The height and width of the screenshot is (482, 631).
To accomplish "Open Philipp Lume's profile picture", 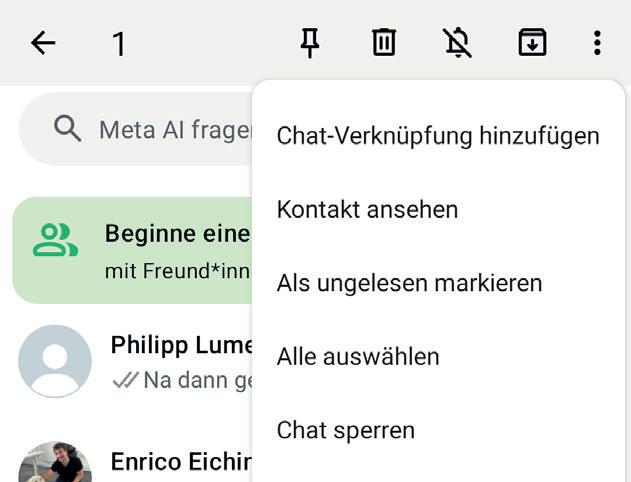I will pyautogui.click(x=55, y=361).
